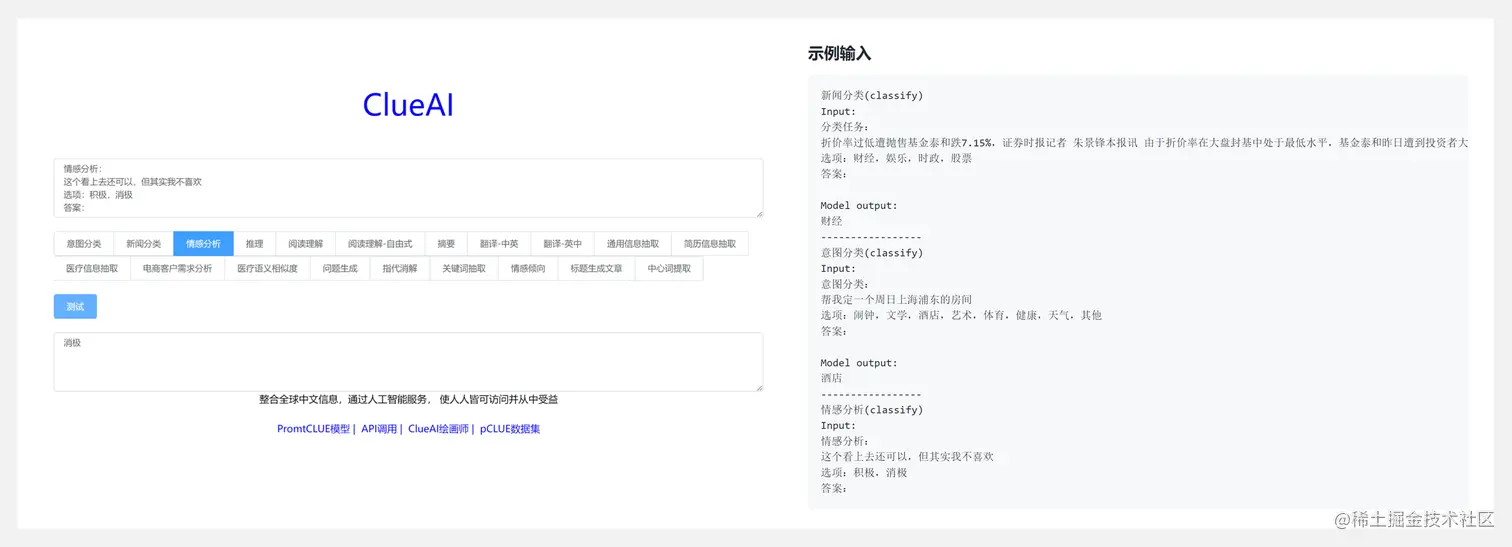Select the 医疗语义相似度 tab

267,269
